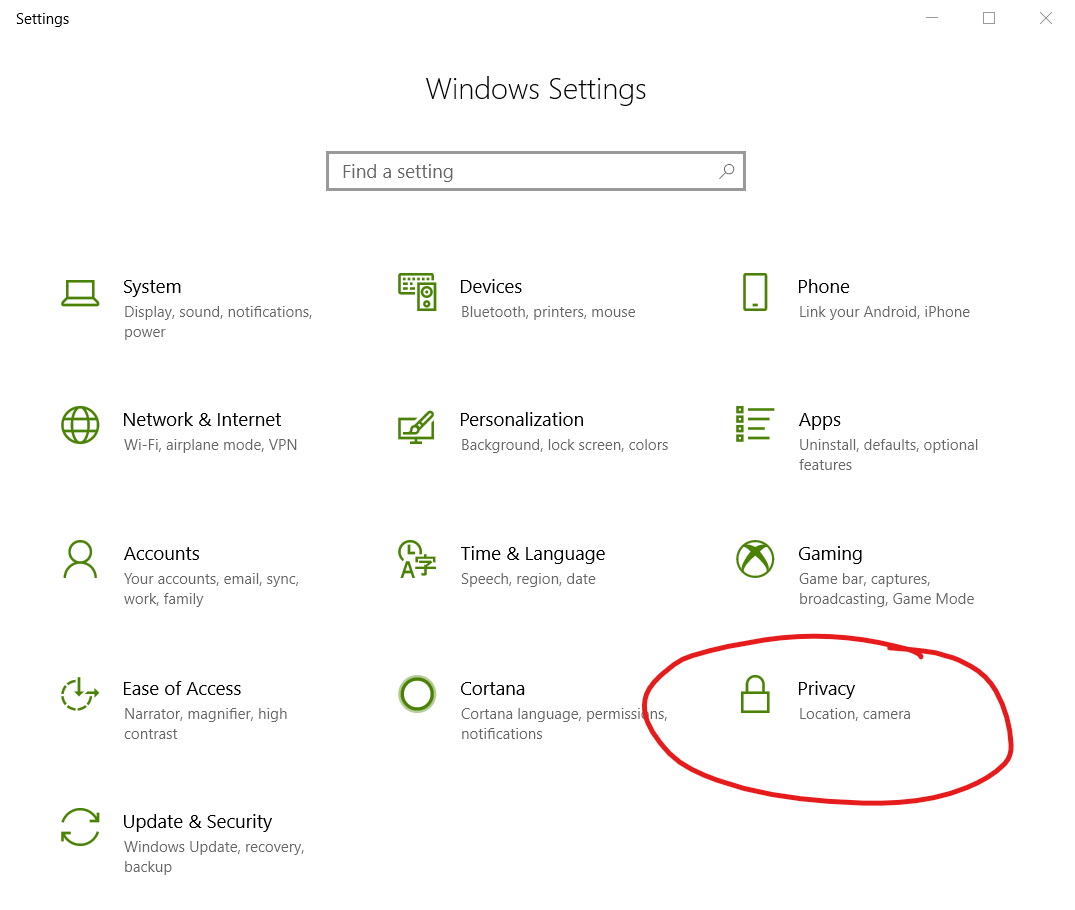Click the Network & Internet globe icon
The height and width of the screenshot is (910, 1075).
click(x=80, y=425)
